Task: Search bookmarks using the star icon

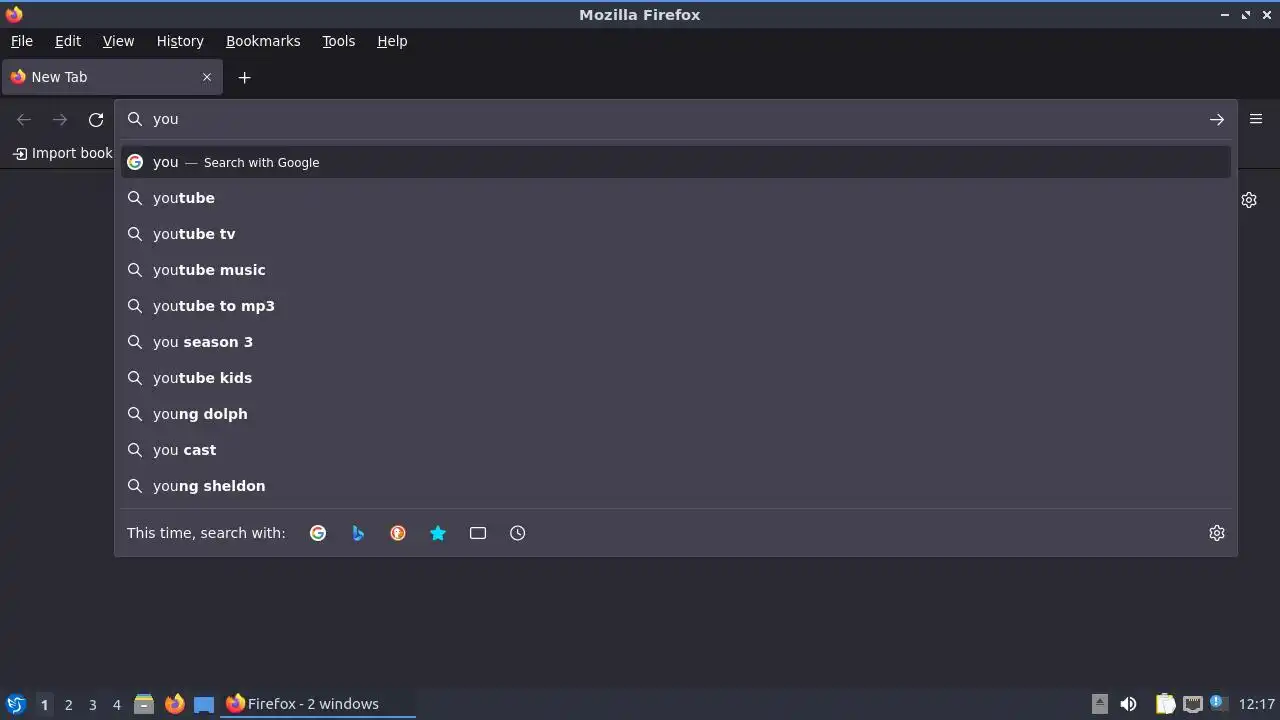Action: 438,533
